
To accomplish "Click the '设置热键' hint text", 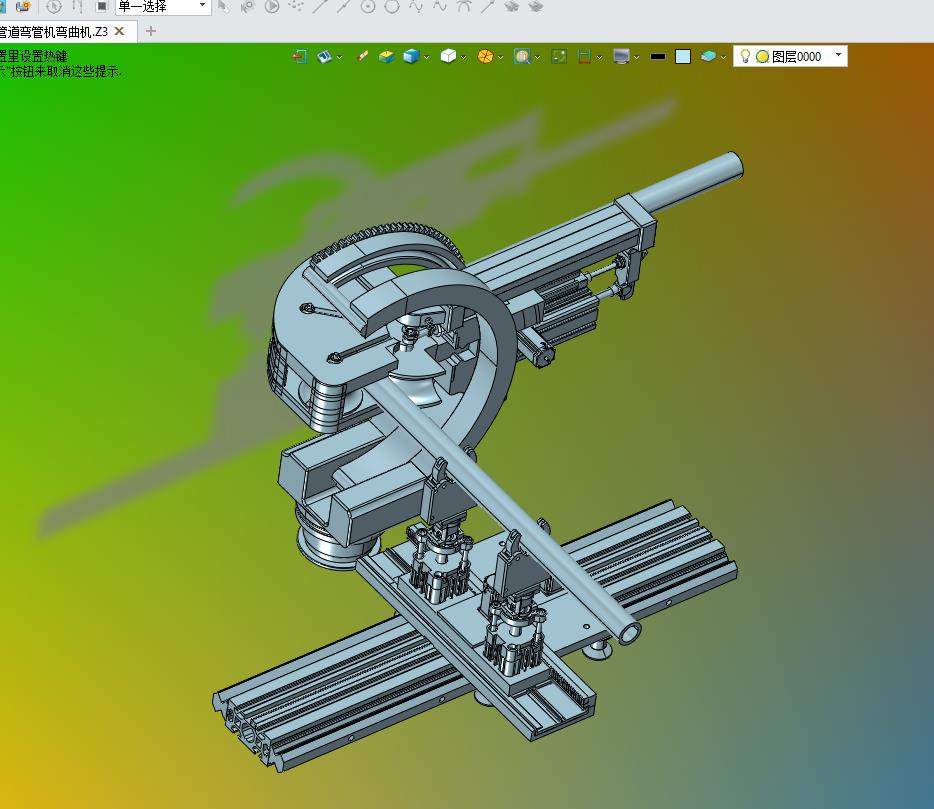I will pos(43,57).
